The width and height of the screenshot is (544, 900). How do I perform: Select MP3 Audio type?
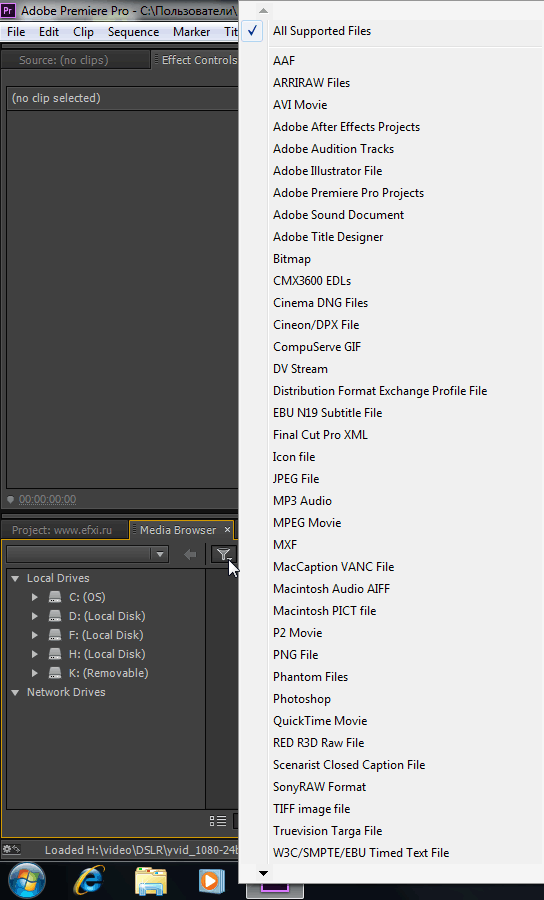point(302,501)
